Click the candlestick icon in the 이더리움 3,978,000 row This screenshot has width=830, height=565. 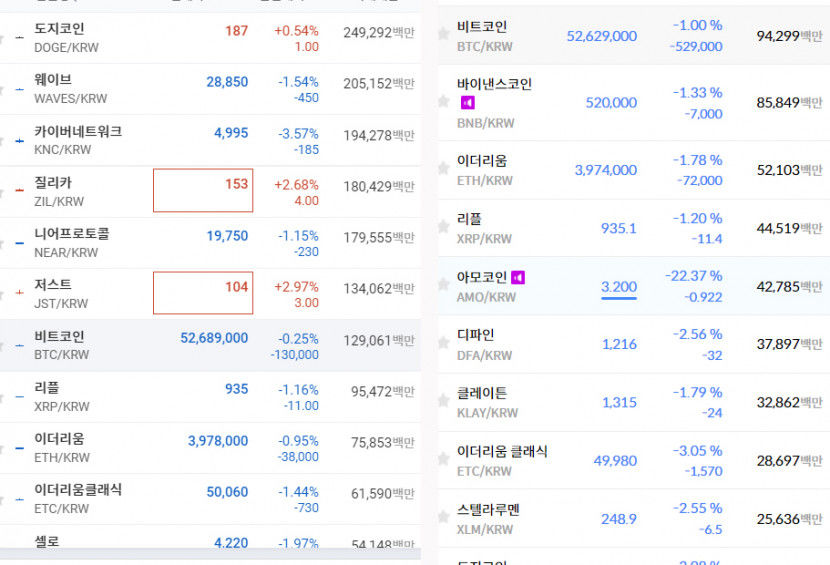pos(20,448)
